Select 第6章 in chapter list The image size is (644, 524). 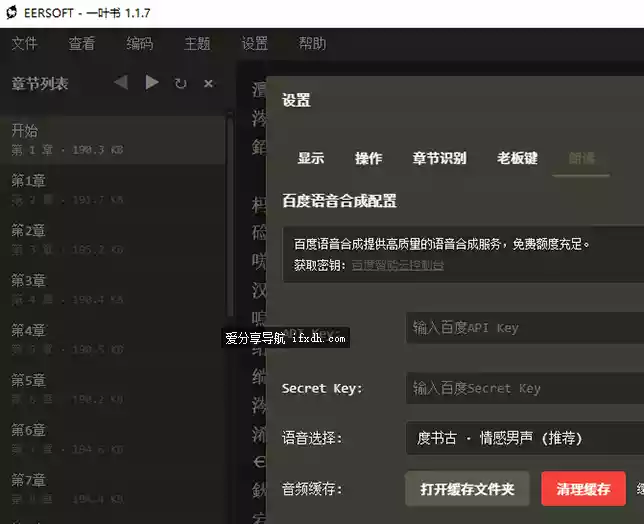point(113,439)
